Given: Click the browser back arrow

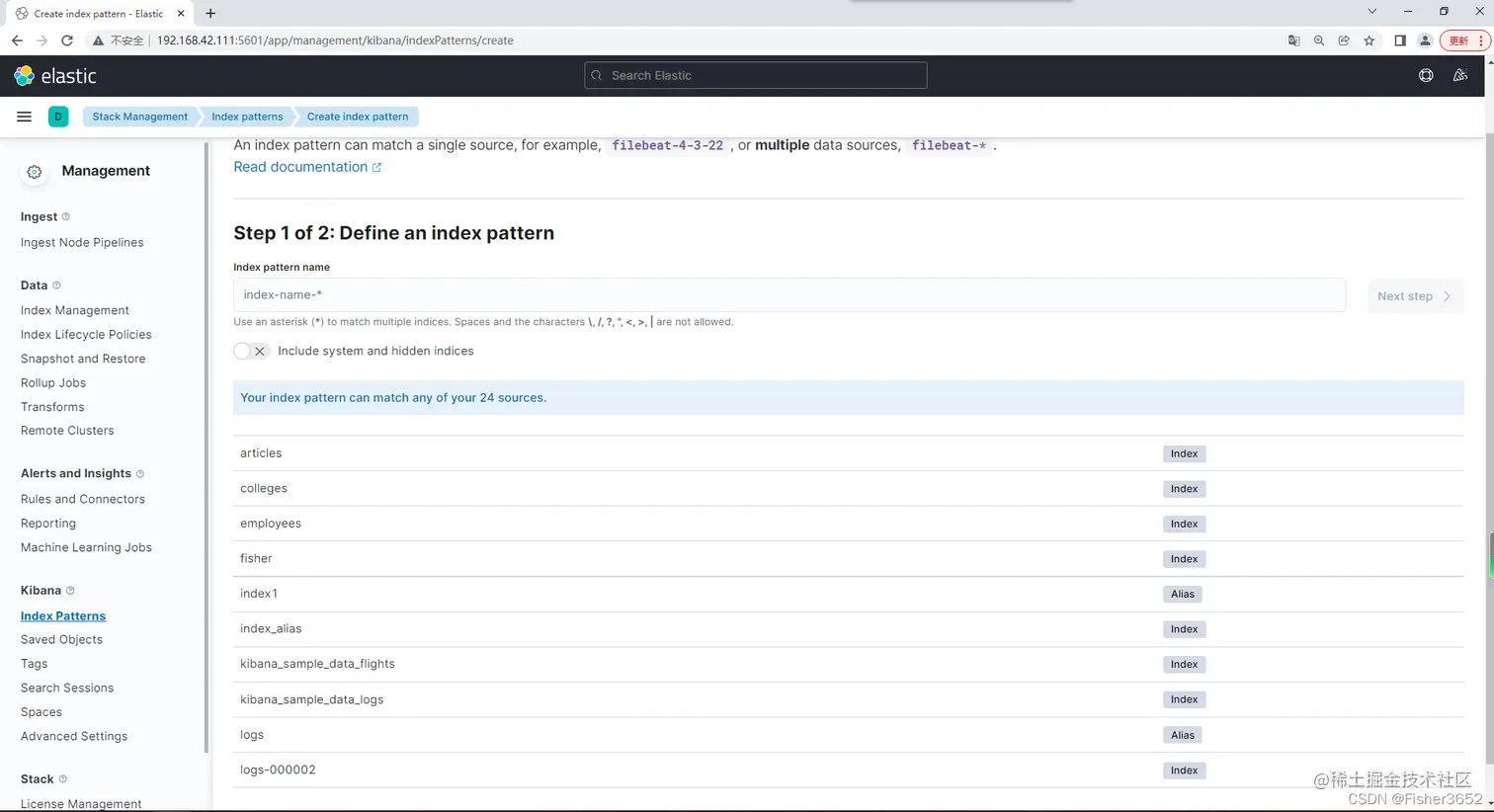Looking at the screenshot, I should (17, 41).
